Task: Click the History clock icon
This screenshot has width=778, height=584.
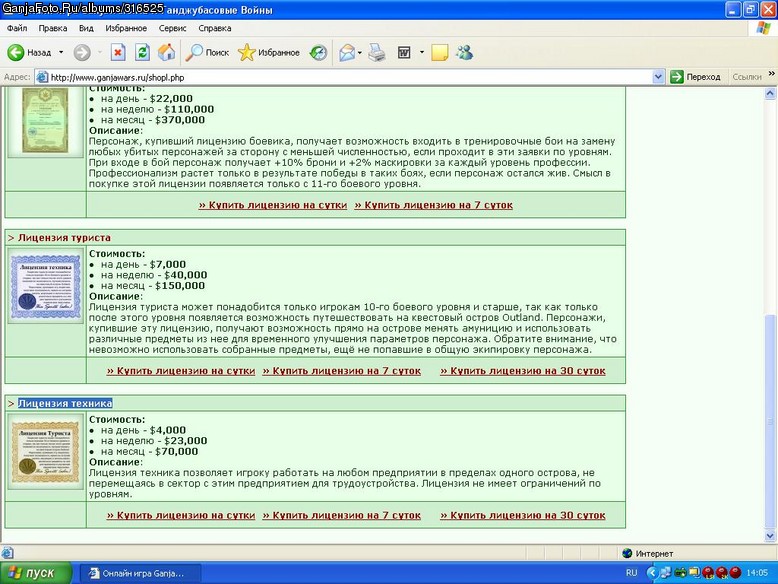Action: pos(318,52)
